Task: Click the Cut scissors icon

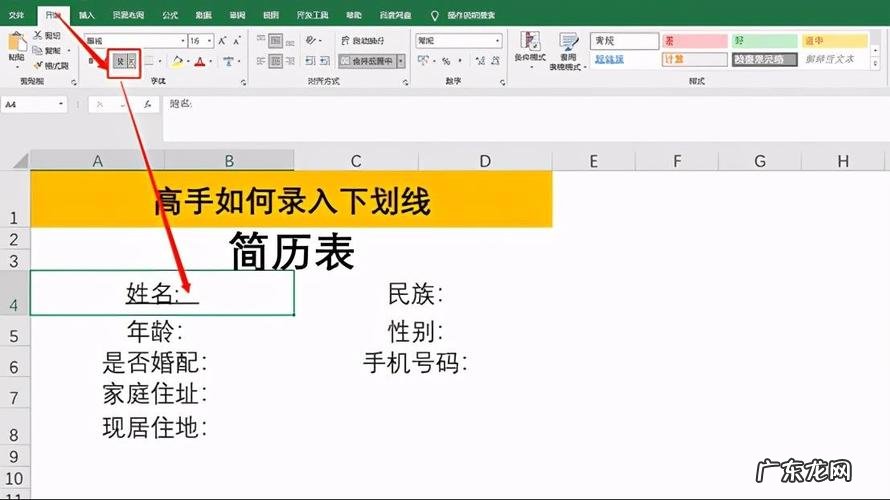Action: (x=38, y=35)
